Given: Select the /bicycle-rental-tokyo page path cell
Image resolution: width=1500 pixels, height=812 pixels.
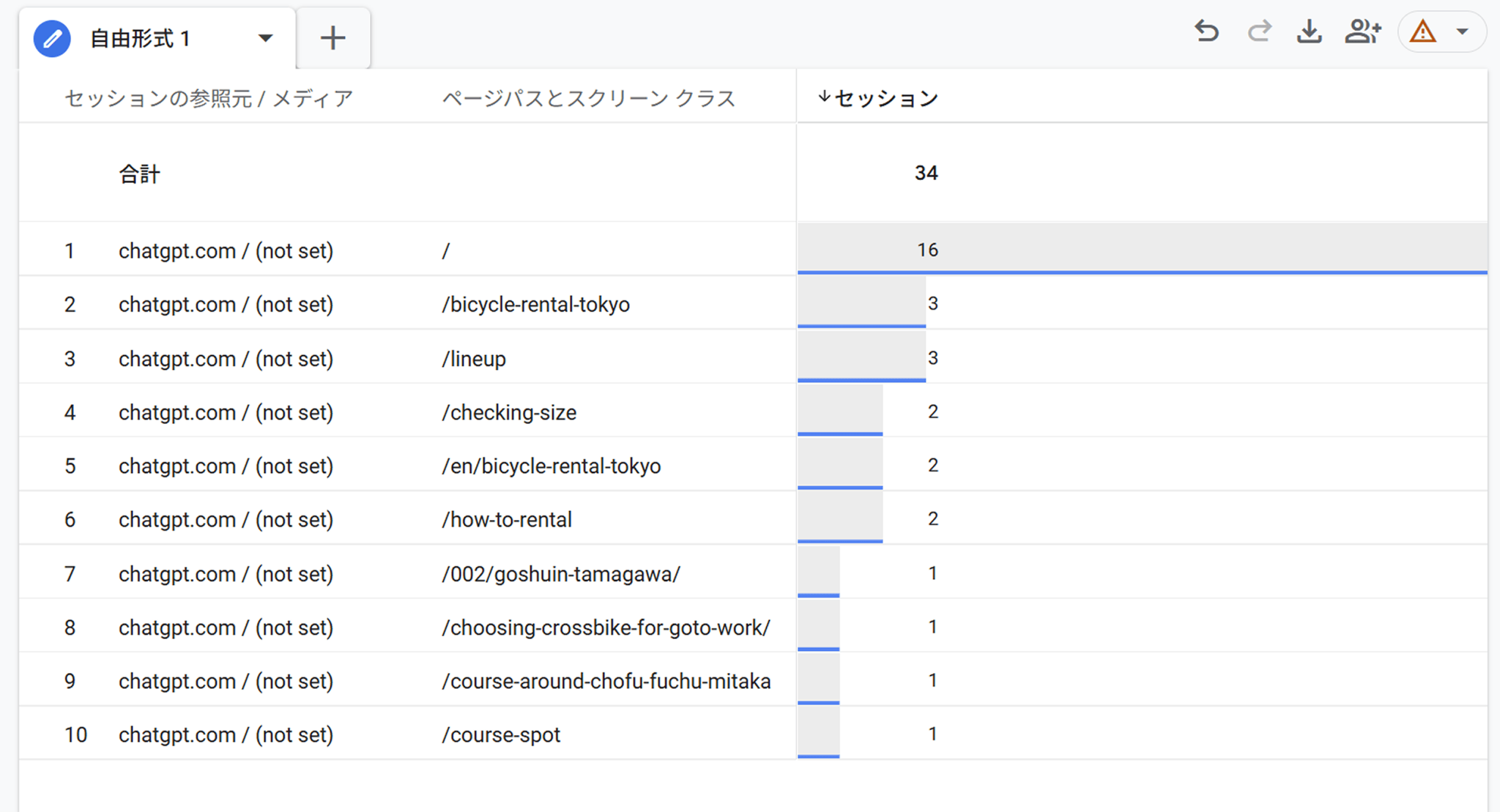Looking at the screenshot, I should click(x=535, y=304).
